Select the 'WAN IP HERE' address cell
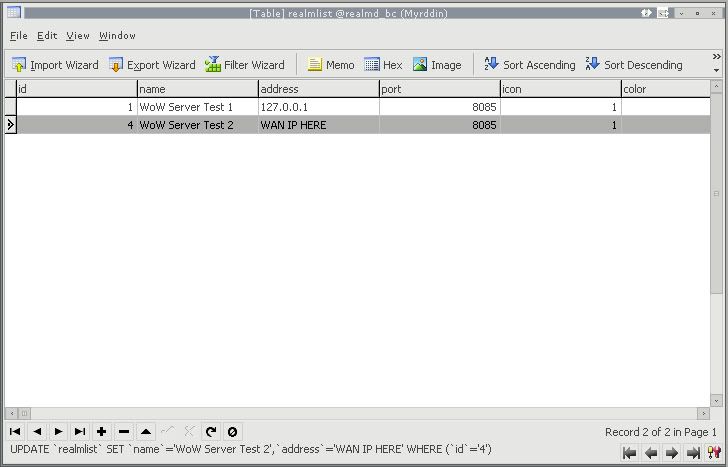Screen dimensions: 728x467 click(319, 125)
